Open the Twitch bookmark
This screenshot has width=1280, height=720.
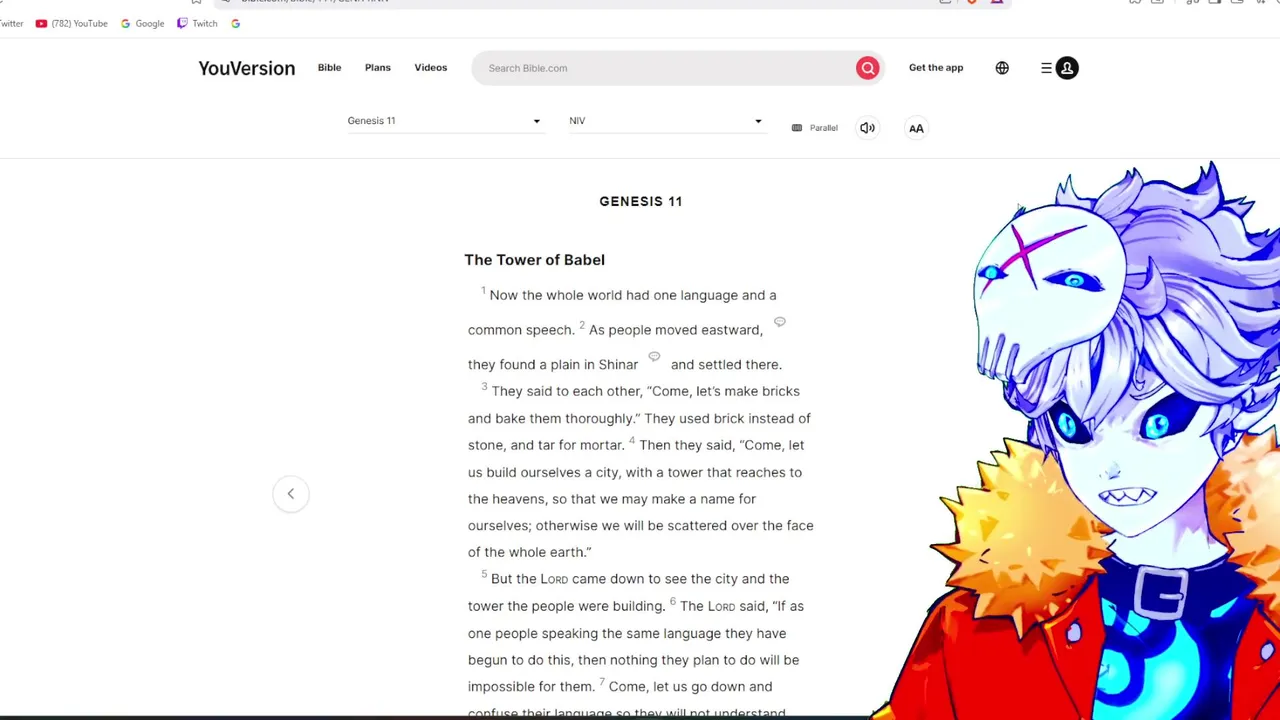coord(197,23)
